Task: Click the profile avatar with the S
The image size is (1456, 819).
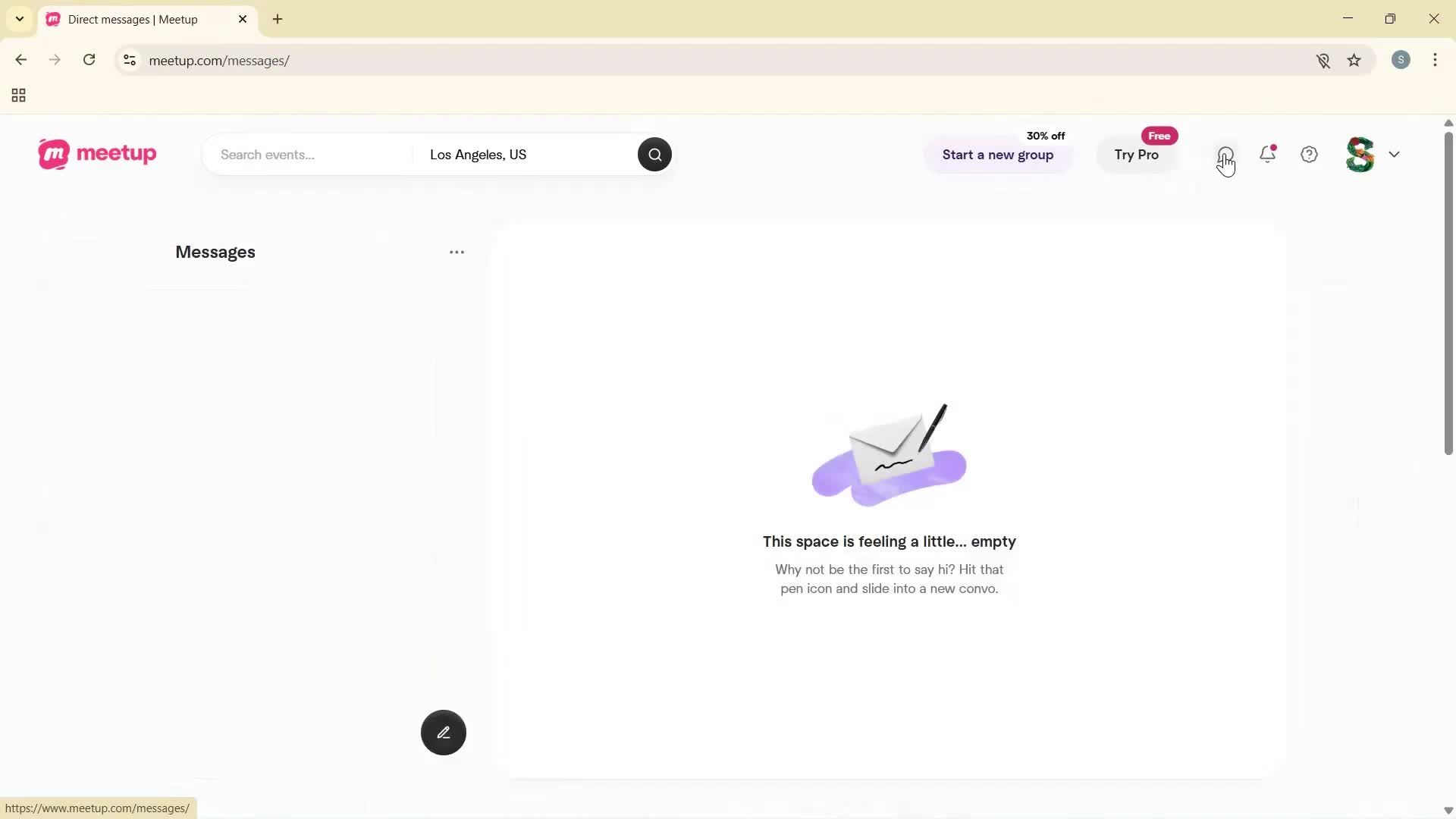Action: coord(1358,154)
